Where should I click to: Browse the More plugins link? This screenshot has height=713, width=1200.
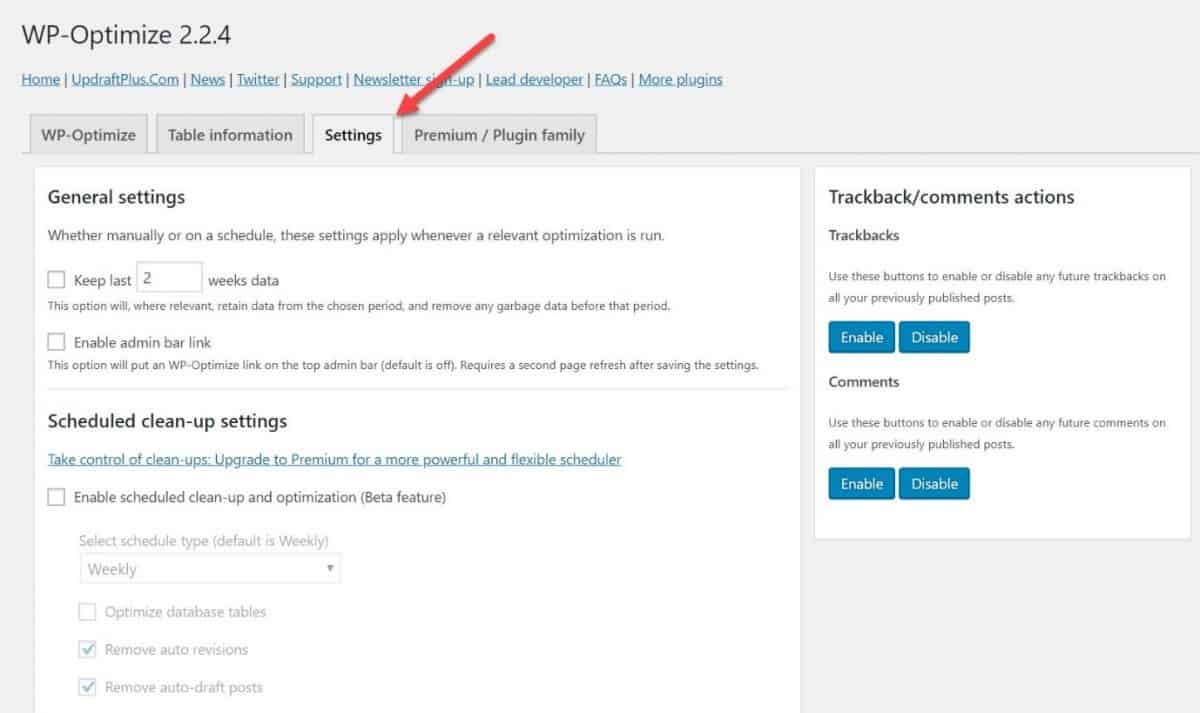pyautogui.click(x=681, y=79)
